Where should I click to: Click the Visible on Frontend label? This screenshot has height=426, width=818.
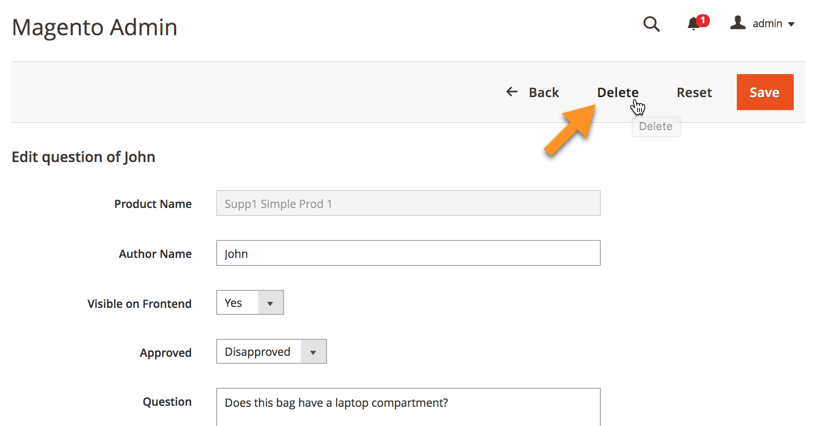coord(139,304)
